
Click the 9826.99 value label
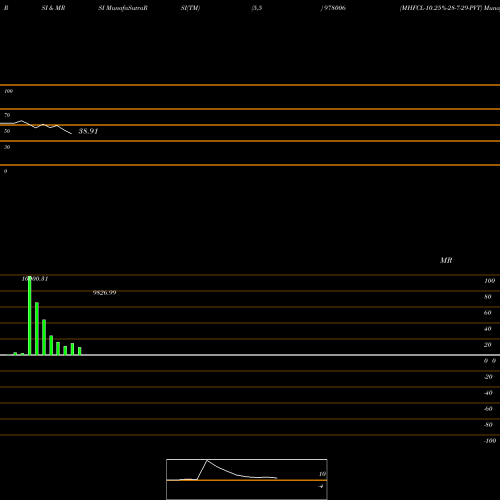pos(104,293)
